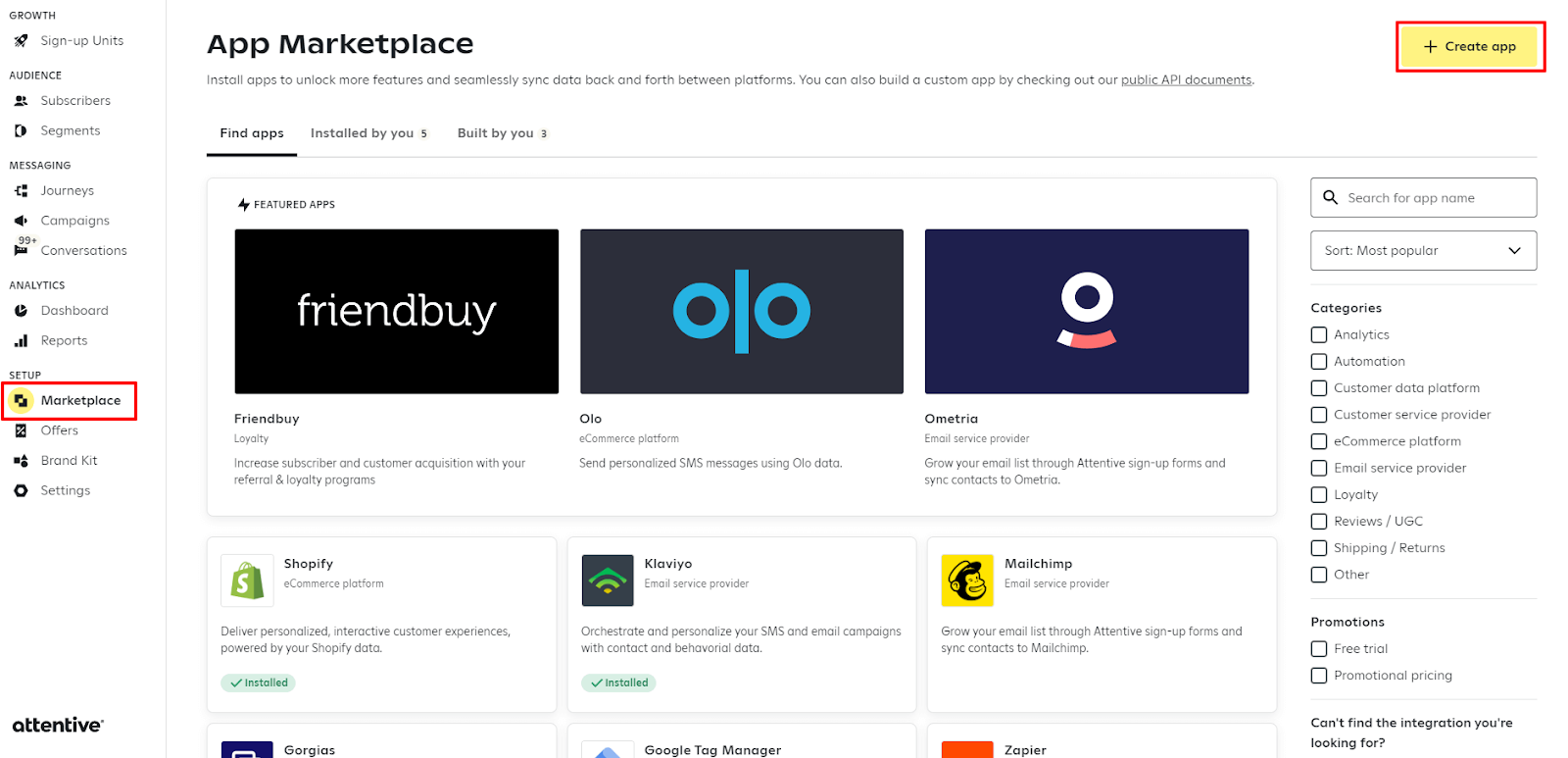This screenshot has width=1568, height=758.
Task: Click the Dashboard chart icon
Action: (x=21, y=311)
